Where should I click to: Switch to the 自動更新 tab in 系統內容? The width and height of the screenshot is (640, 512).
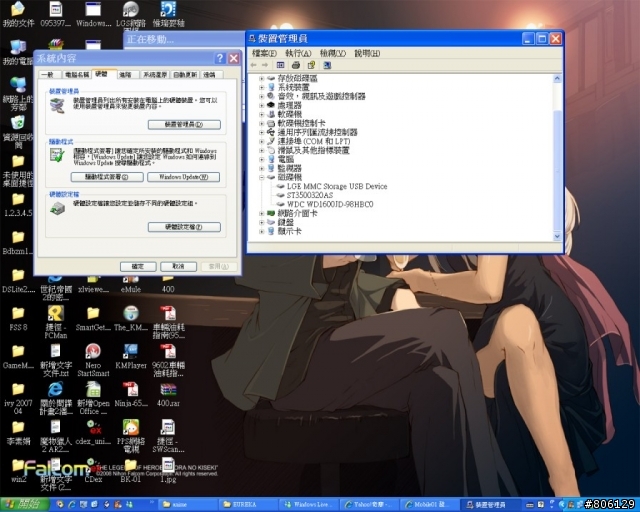click(x=185, y=75)
